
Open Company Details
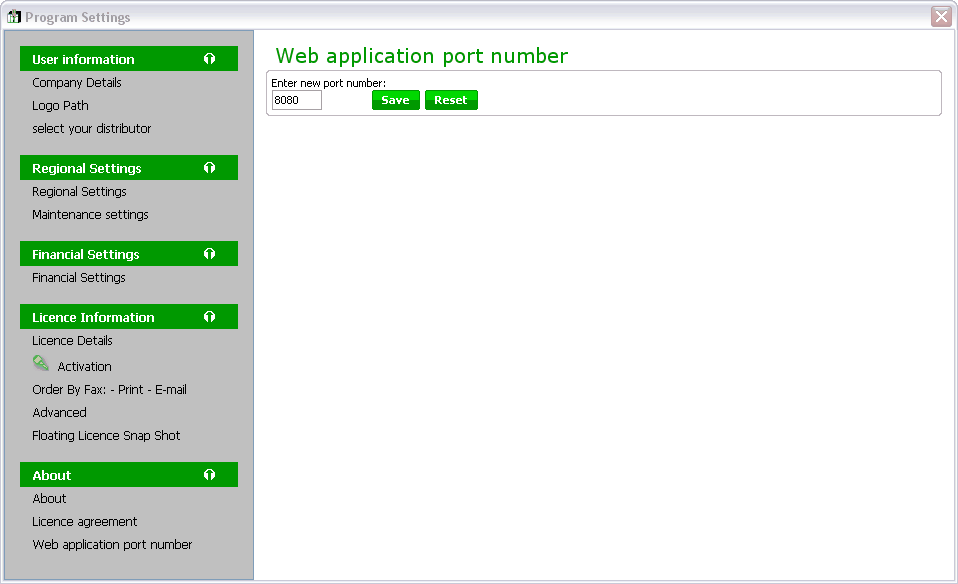(x=77, y=82)
